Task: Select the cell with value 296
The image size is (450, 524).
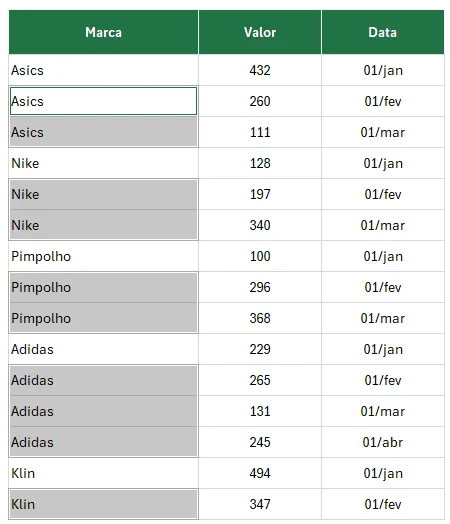Action: (260, 287)
